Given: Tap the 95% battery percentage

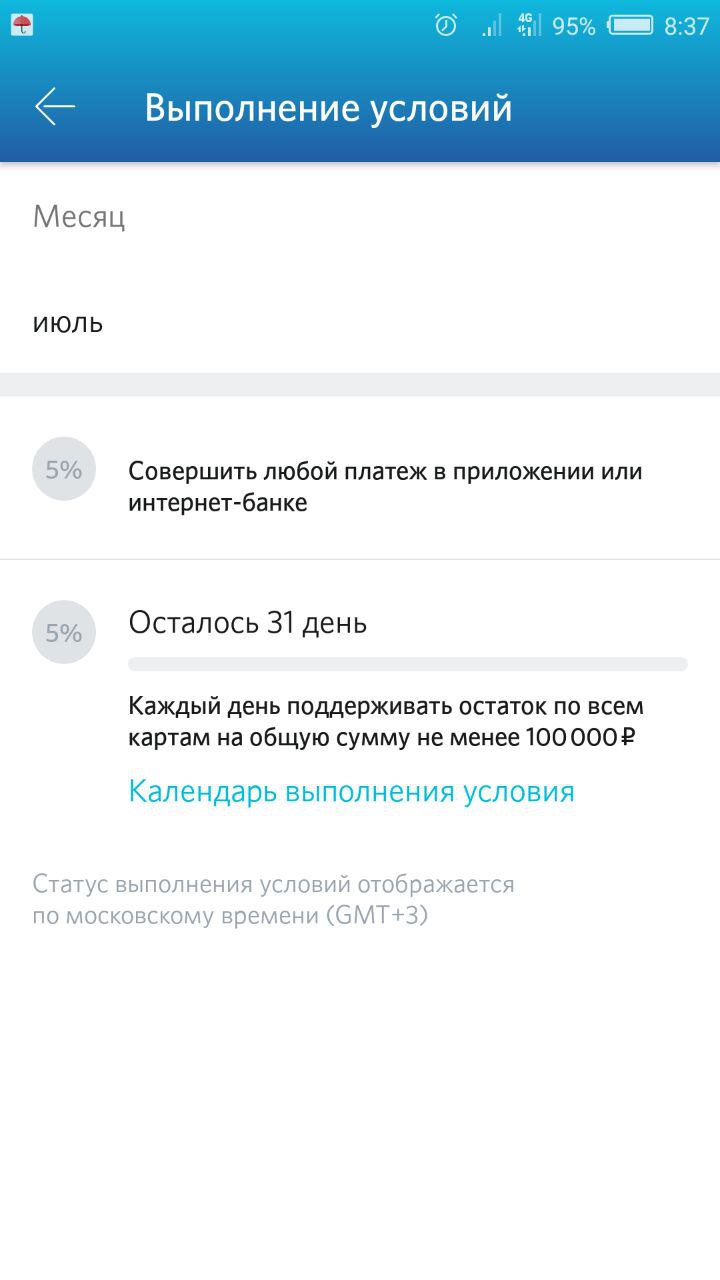Looking at the screenshot, I should click(x=574, y=26).
